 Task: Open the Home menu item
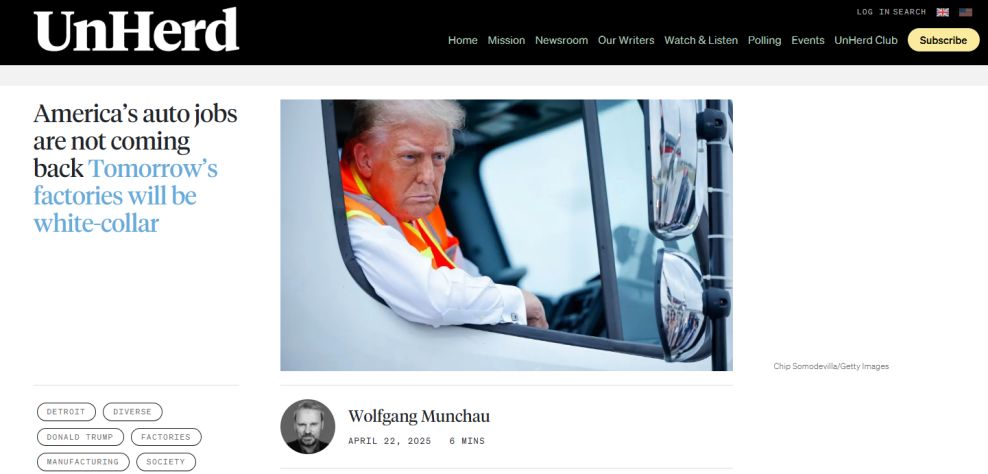(462, 40)
